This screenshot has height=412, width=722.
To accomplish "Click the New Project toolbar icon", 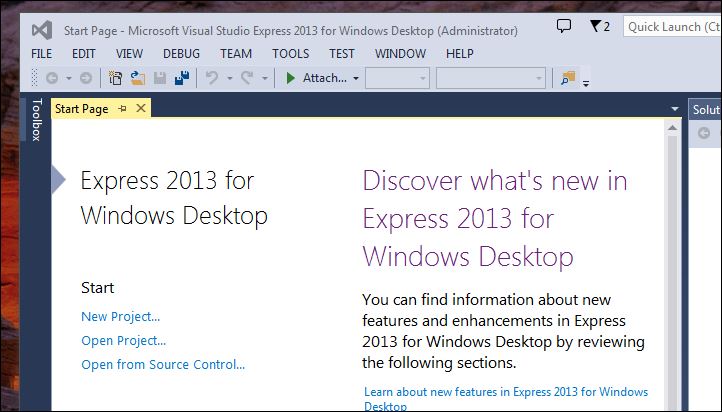I will (x=115, y=78).
